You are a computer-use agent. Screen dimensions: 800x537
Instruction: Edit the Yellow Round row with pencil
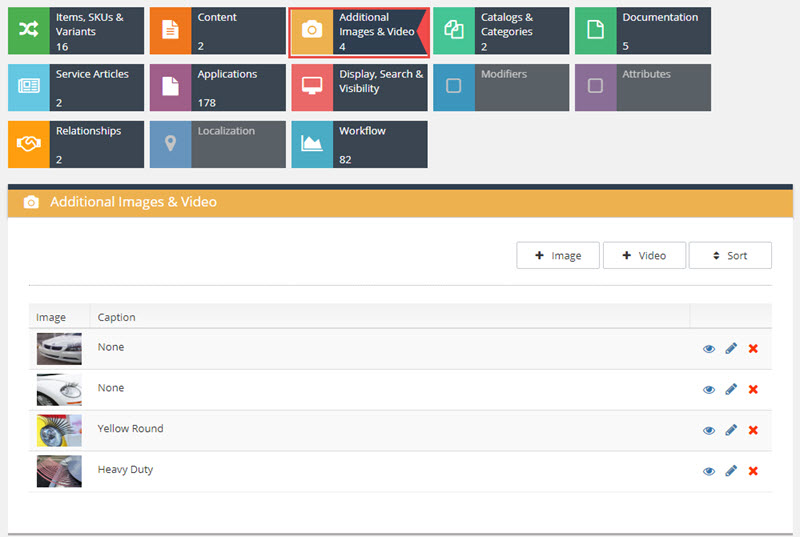click(731, 430)
